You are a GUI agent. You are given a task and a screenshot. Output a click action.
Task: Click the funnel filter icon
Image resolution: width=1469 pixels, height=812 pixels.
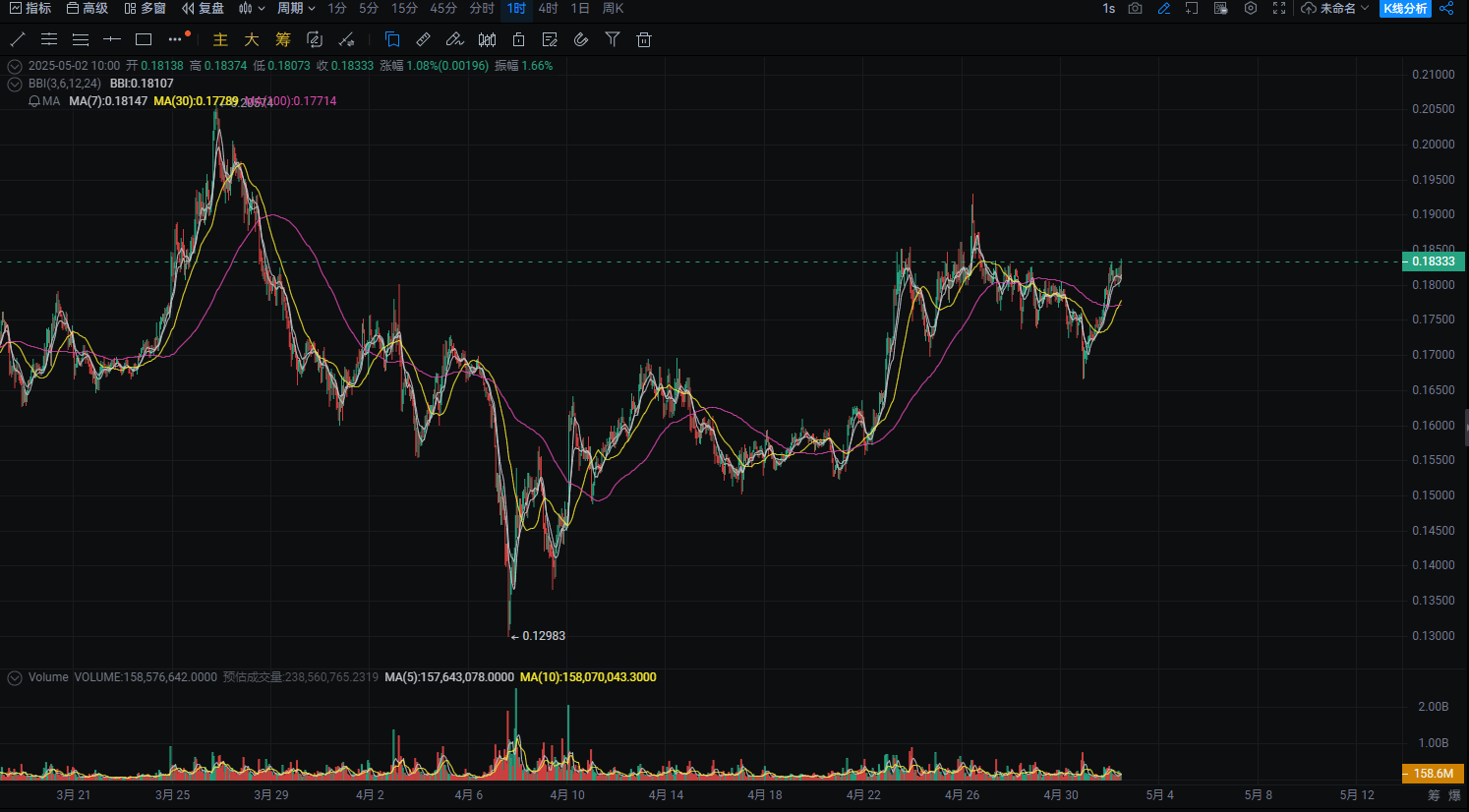tap(613, 39)
